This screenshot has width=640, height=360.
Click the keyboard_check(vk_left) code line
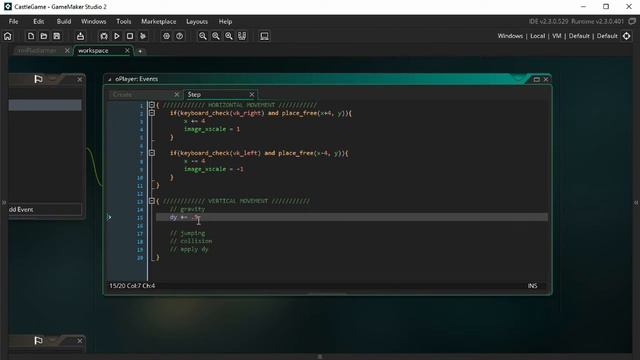(259, 153)
